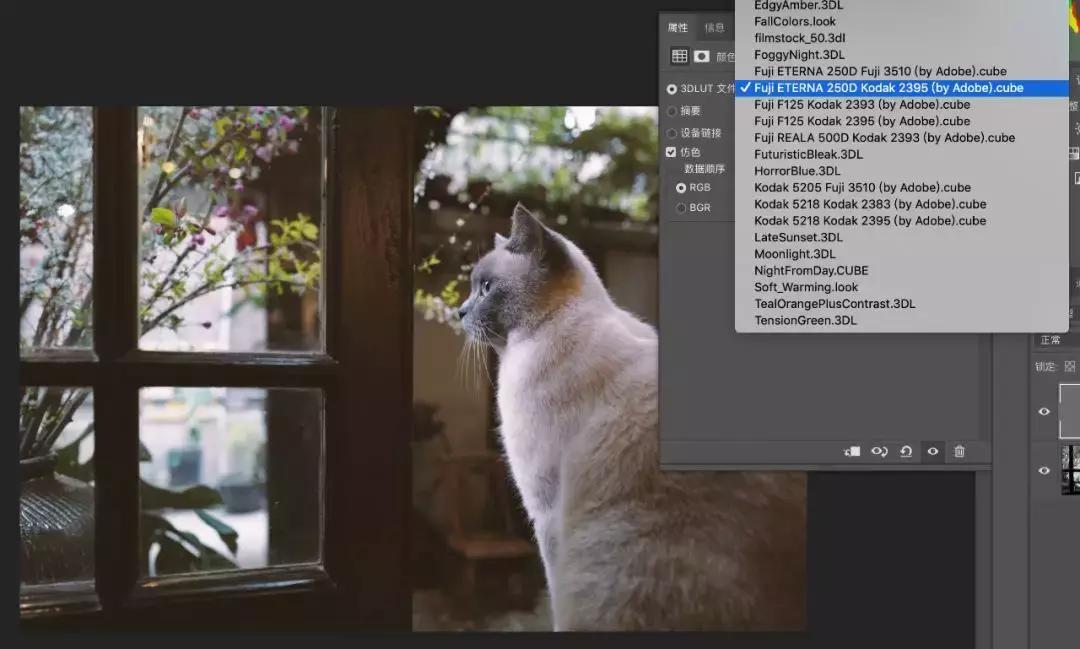
Task: Select the BGR data order radio
Action: pyautogui.click(x=681, y=207)
